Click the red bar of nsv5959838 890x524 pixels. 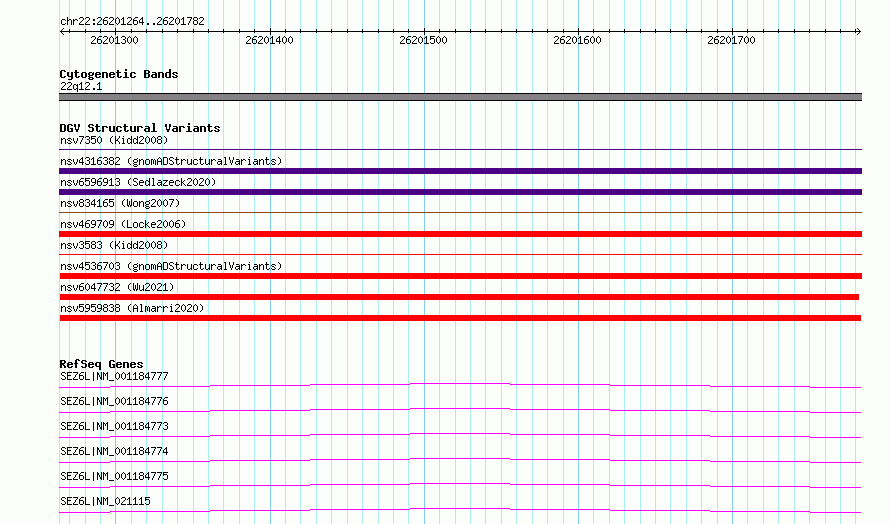[x=460, y=318]
